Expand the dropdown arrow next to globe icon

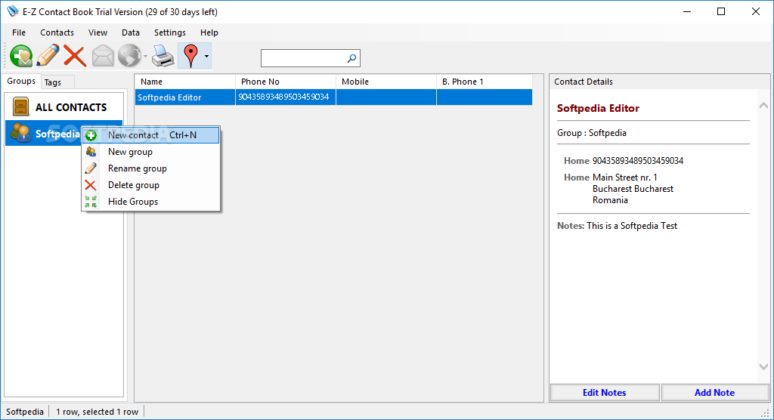click(x=145, y=57)
